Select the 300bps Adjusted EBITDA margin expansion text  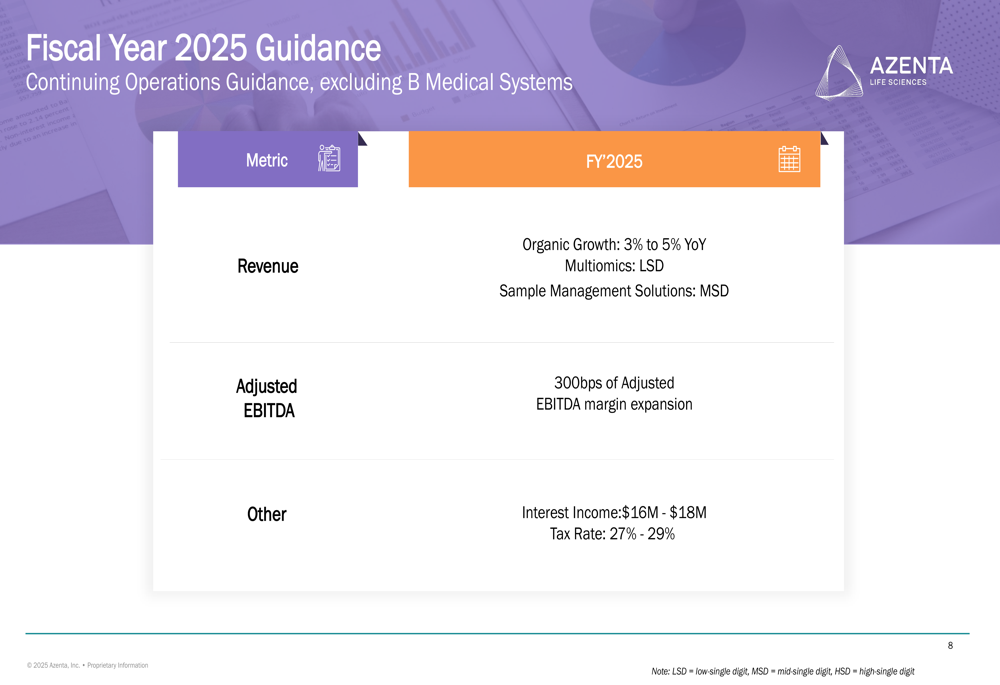(x=614, y=393)
